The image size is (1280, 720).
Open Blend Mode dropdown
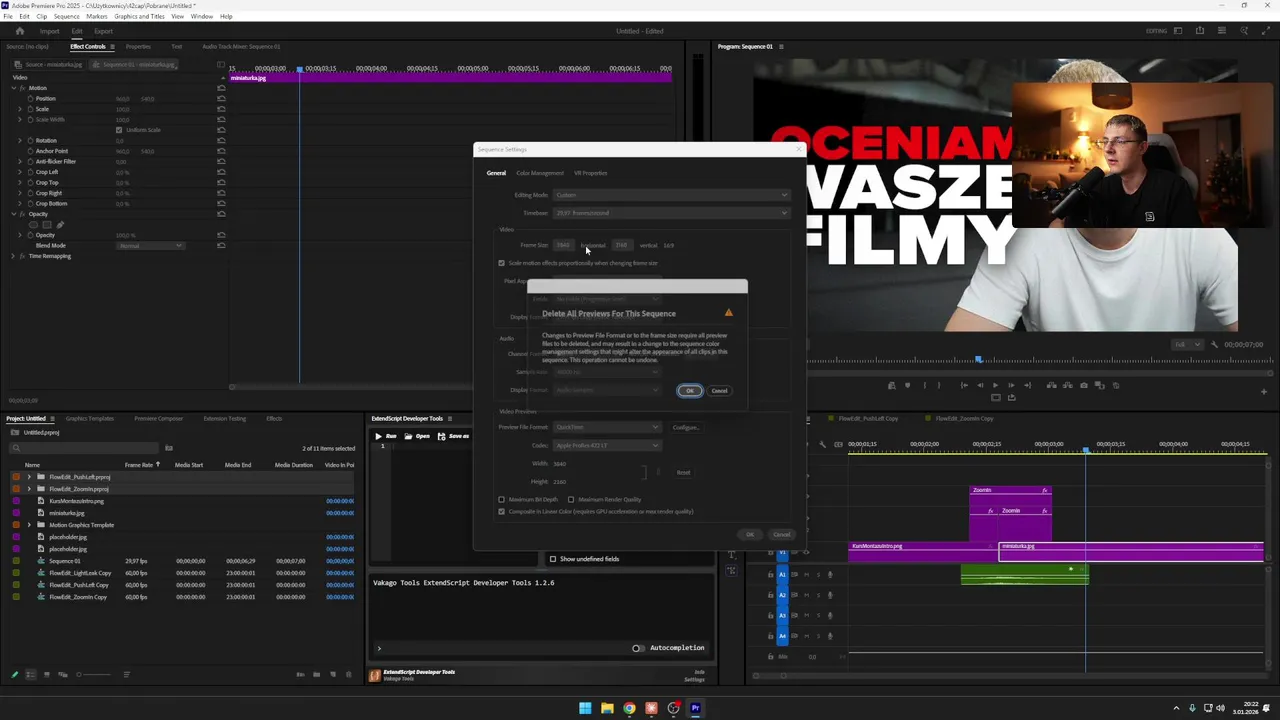[x=150, y=246]
